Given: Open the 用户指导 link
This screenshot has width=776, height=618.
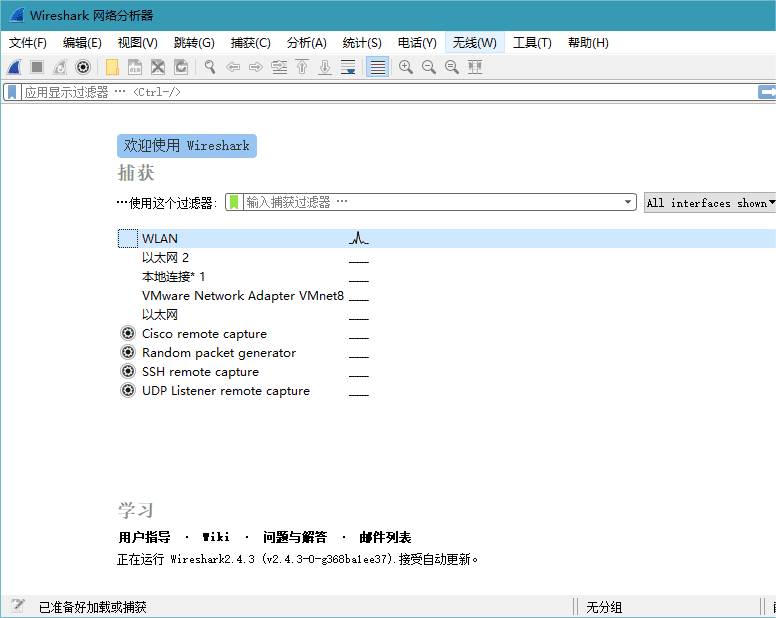Looking at the screenshot, I should [145, 537].
